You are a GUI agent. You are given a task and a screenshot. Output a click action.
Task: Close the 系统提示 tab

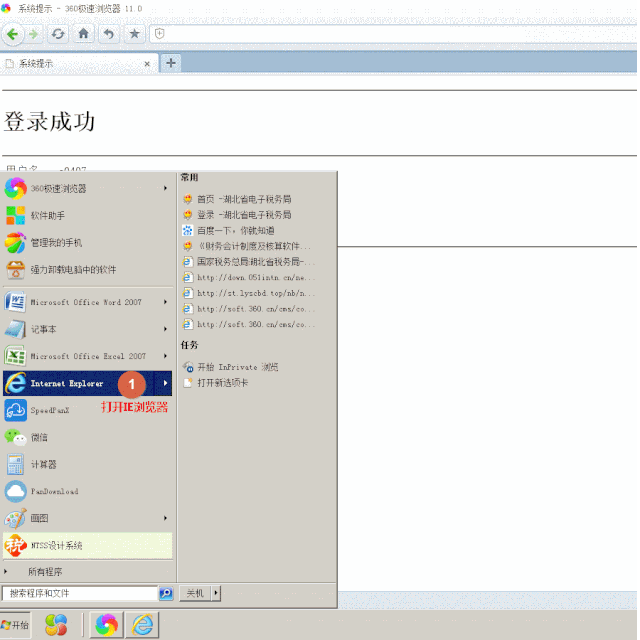point(147,64)
